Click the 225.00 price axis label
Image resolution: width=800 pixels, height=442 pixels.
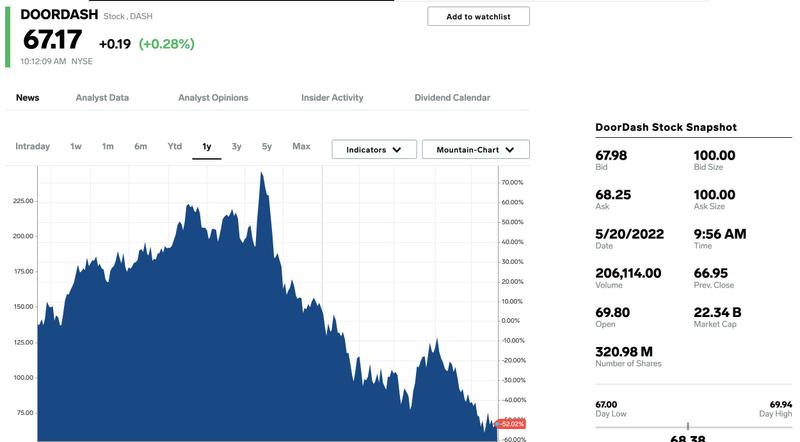point(23,201)
